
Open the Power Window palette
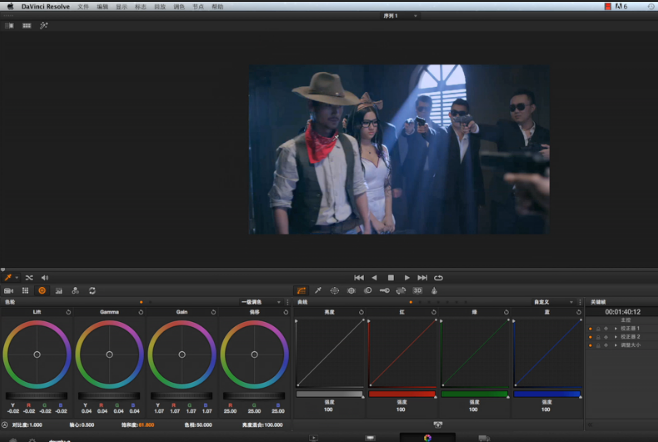(x=334, y=290)
